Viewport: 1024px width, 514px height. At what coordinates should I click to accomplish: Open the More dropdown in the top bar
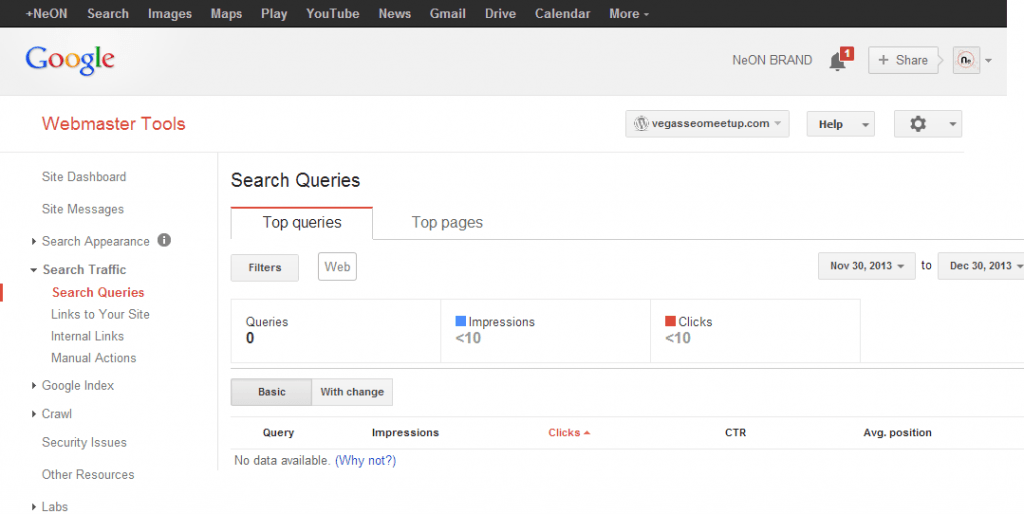click(629, 14)
